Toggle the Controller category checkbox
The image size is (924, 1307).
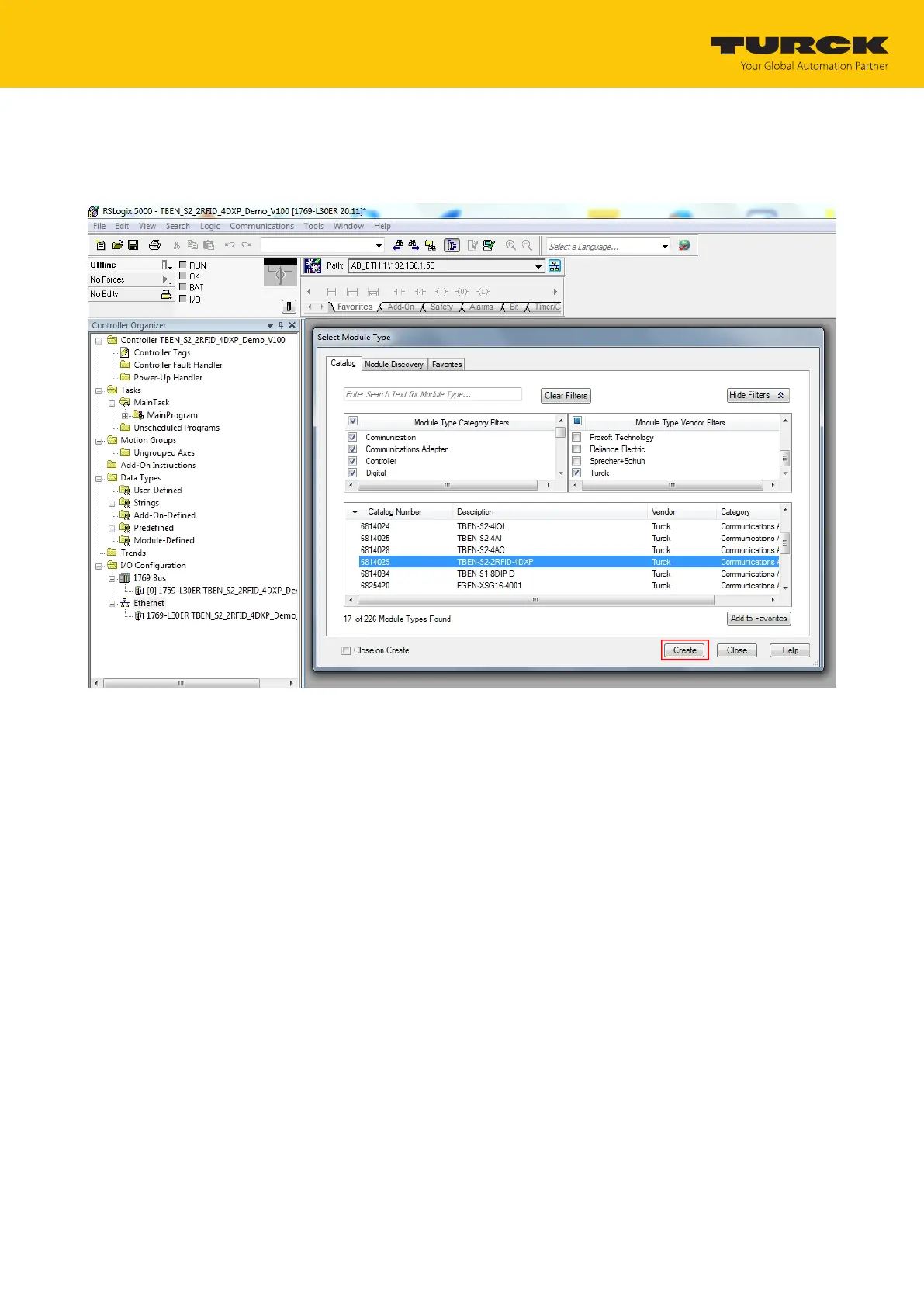pos(352,461)
